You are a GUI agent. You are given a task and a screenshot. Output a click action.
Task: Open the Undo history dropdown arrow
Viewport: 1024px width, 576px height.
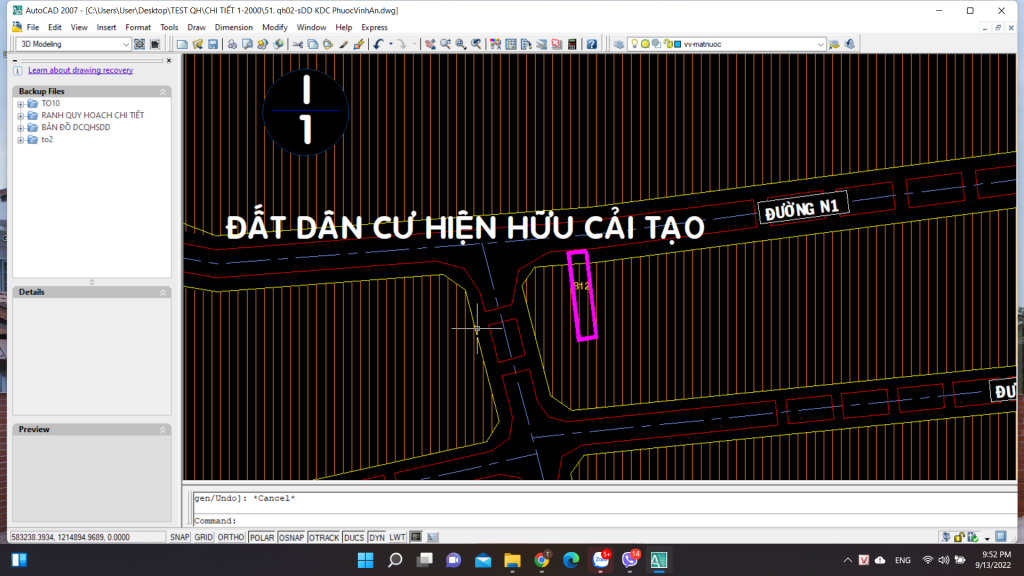pos(391,44)
